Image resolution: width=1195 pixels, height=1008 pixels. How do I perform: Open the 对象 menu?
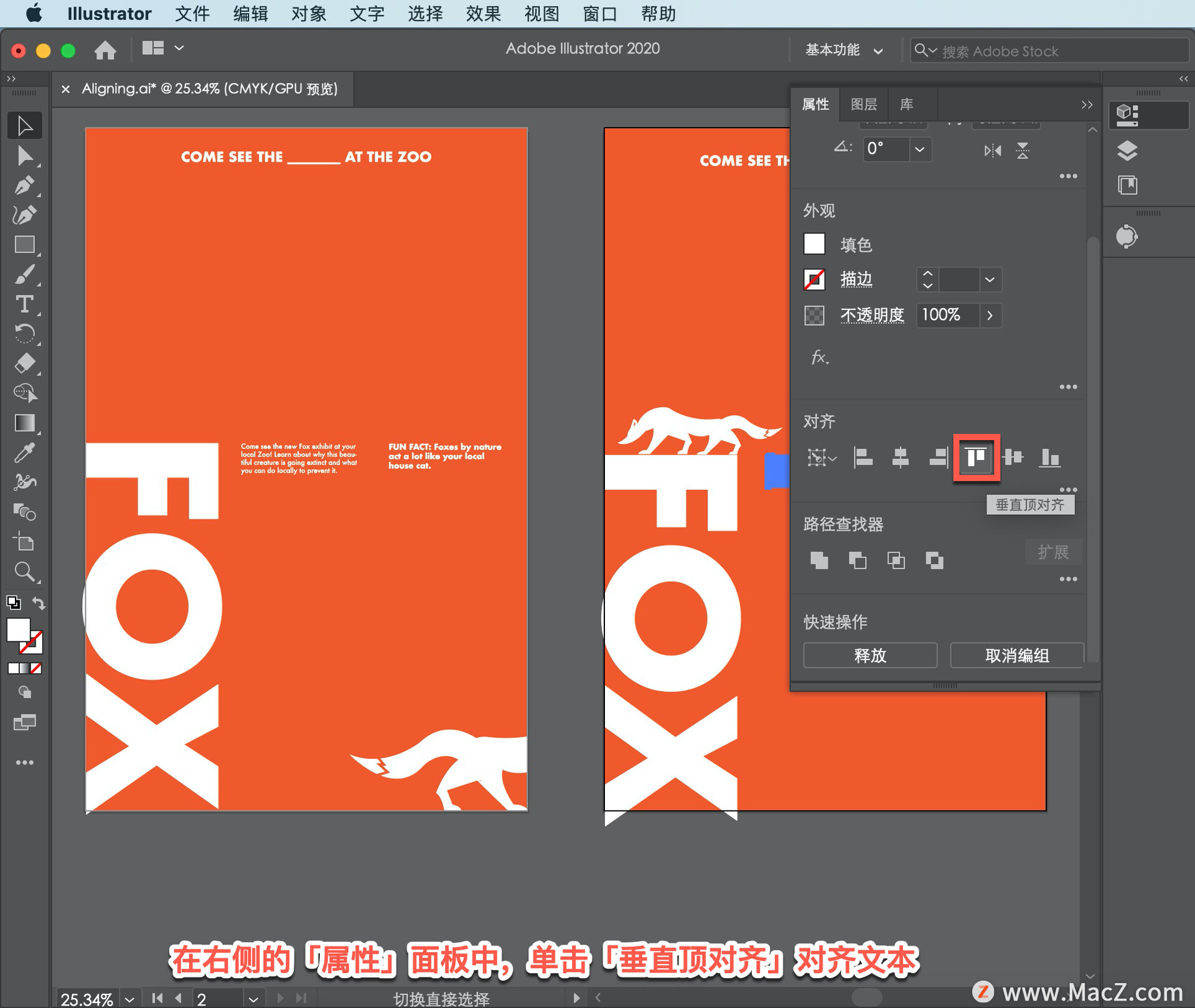(309, 14)
